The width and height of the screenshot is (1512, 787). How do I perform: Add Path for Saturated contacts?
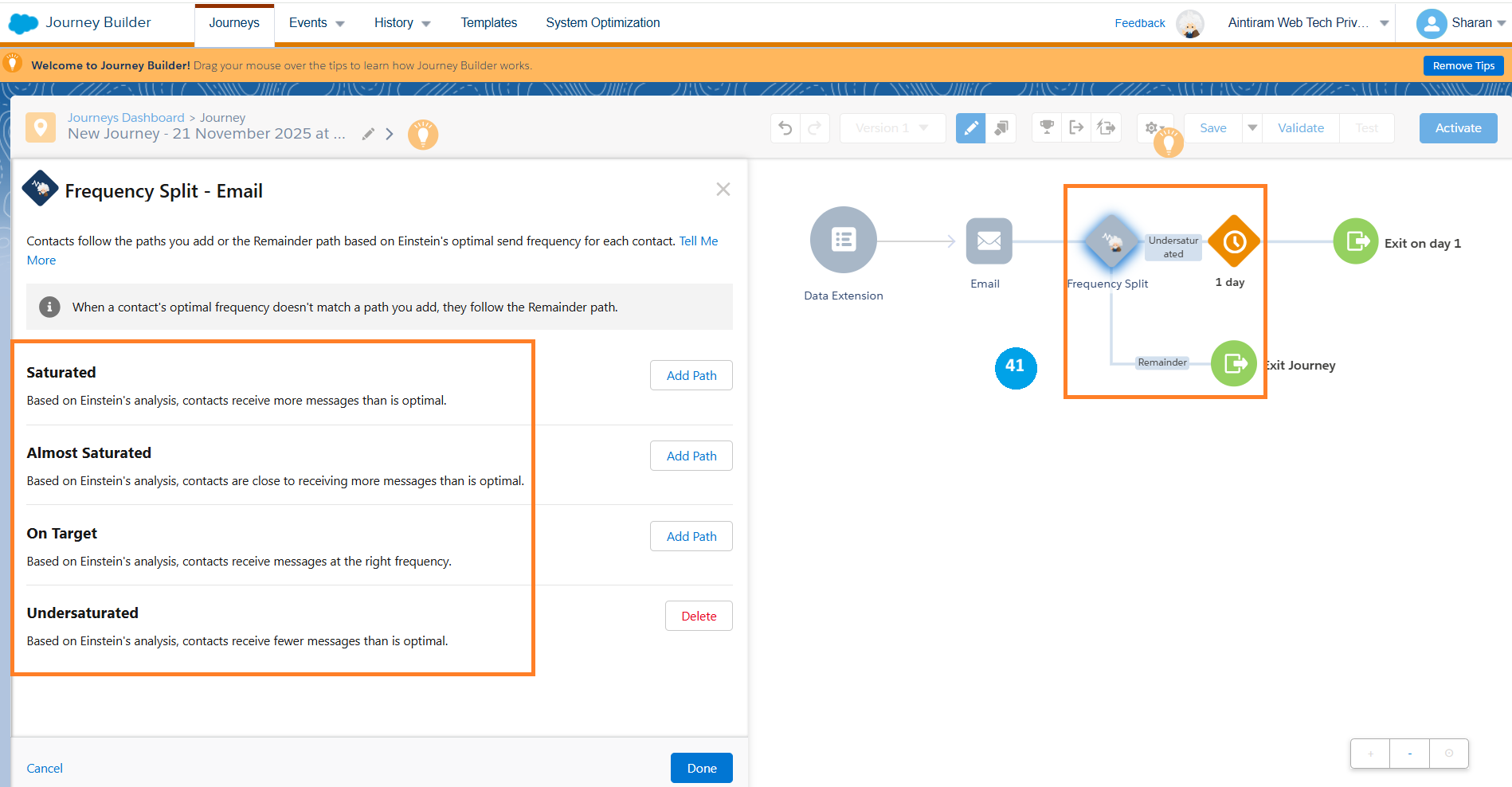tap(691, 376)
